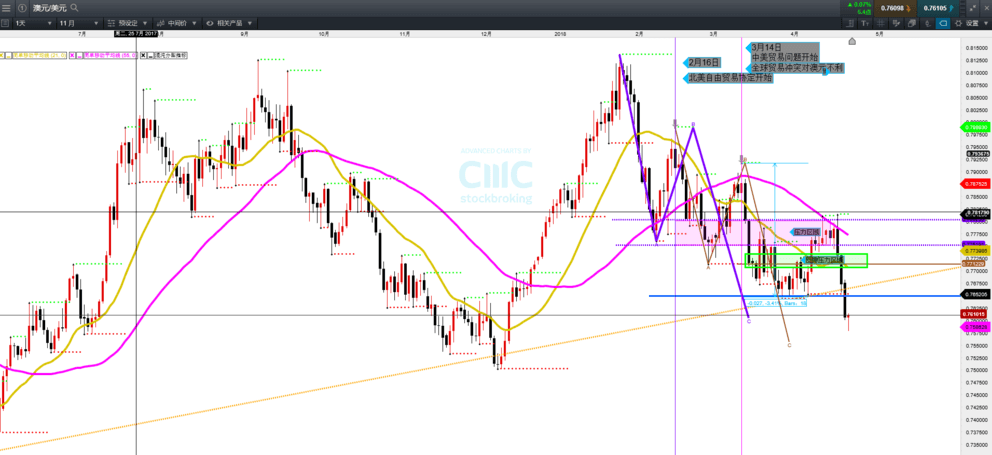Screen dimensions: 992x455
Task: Minimize the yellow moving average (21) legend
Action: click(9, 56)
